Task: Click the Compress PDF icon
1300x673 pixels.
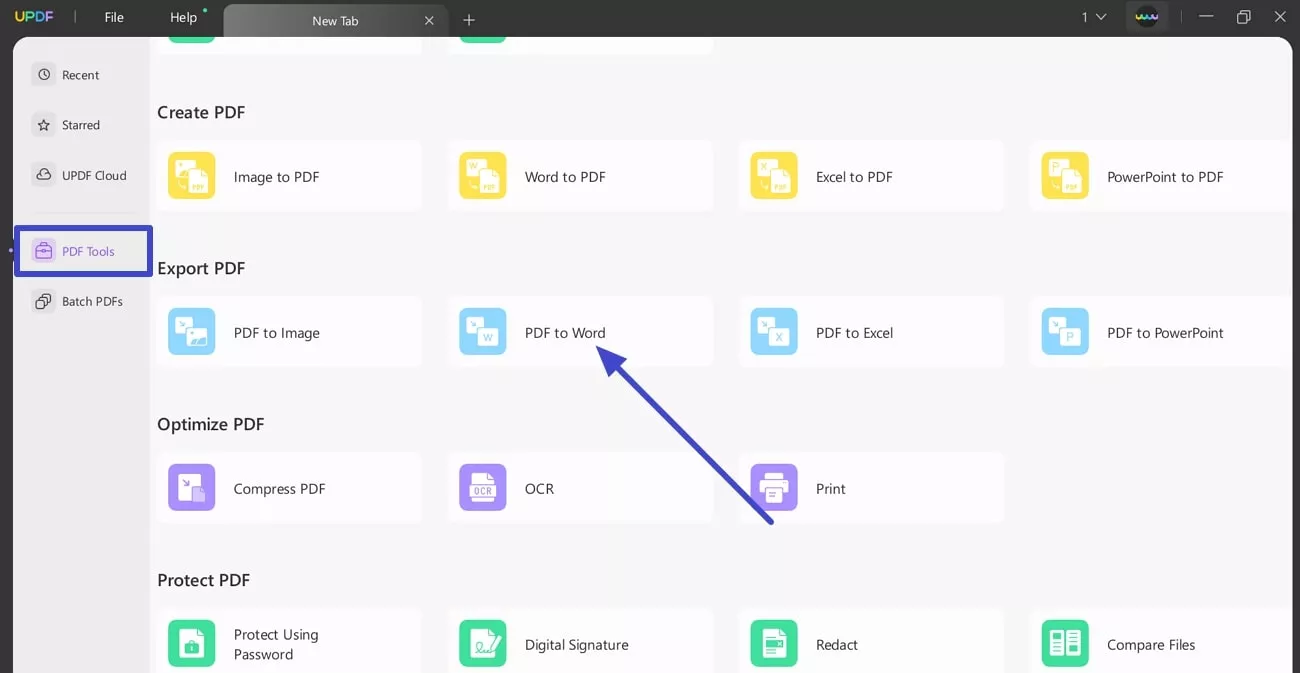Action: pos(191,488)
